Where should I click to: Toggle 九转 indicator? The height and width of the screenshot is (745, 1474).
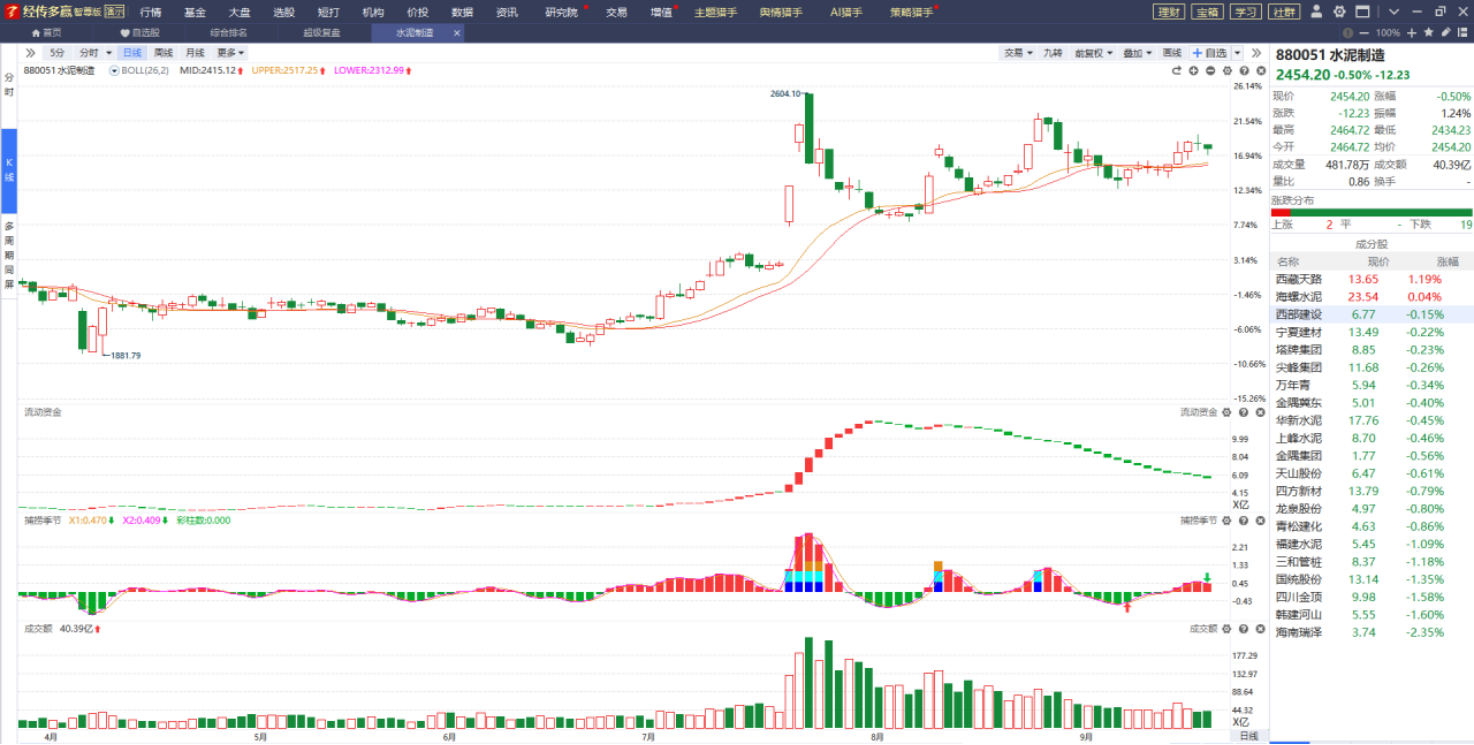coord(1053,53)
